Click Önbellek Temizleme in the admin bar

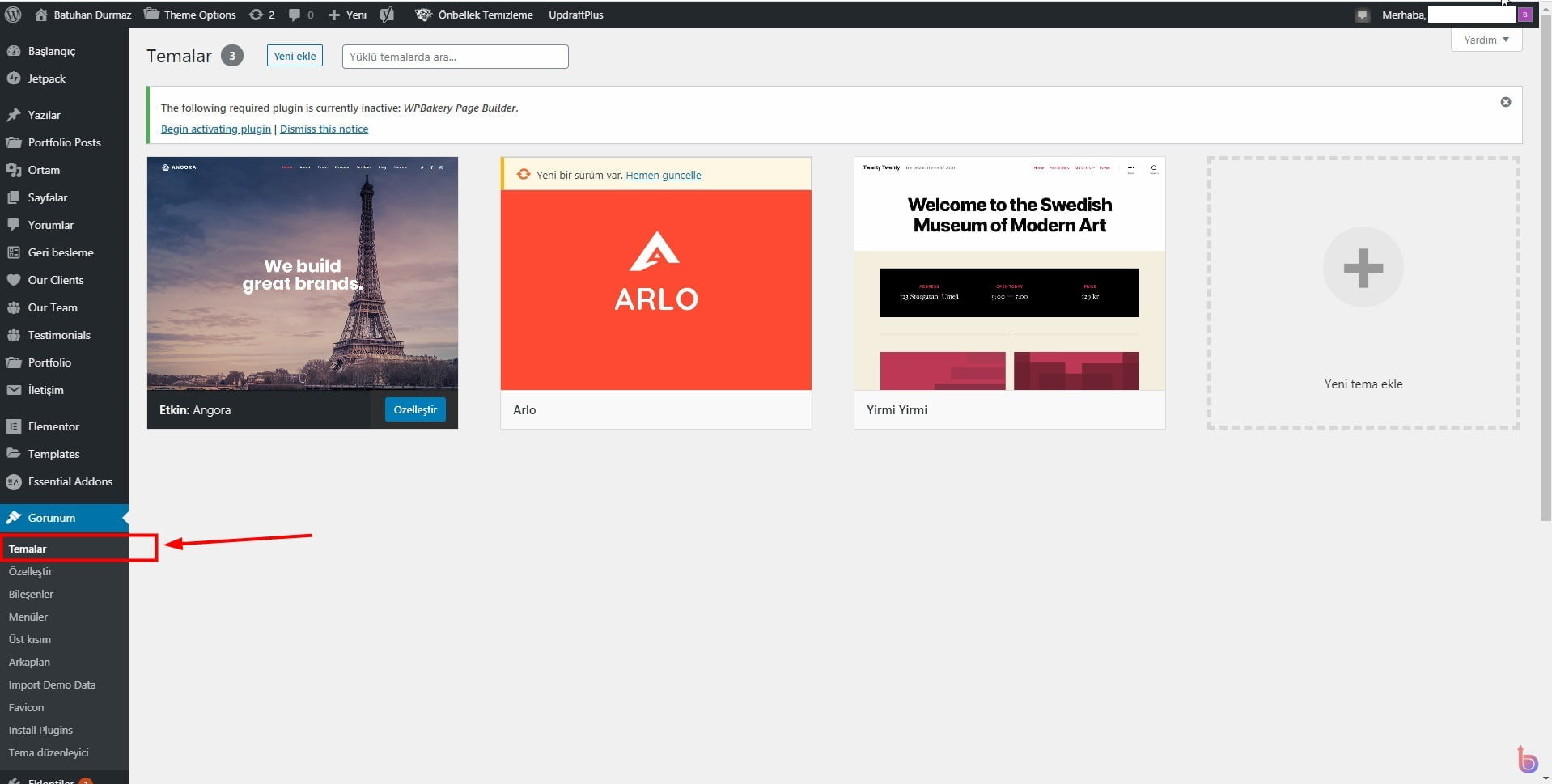[x=474, y=15]
